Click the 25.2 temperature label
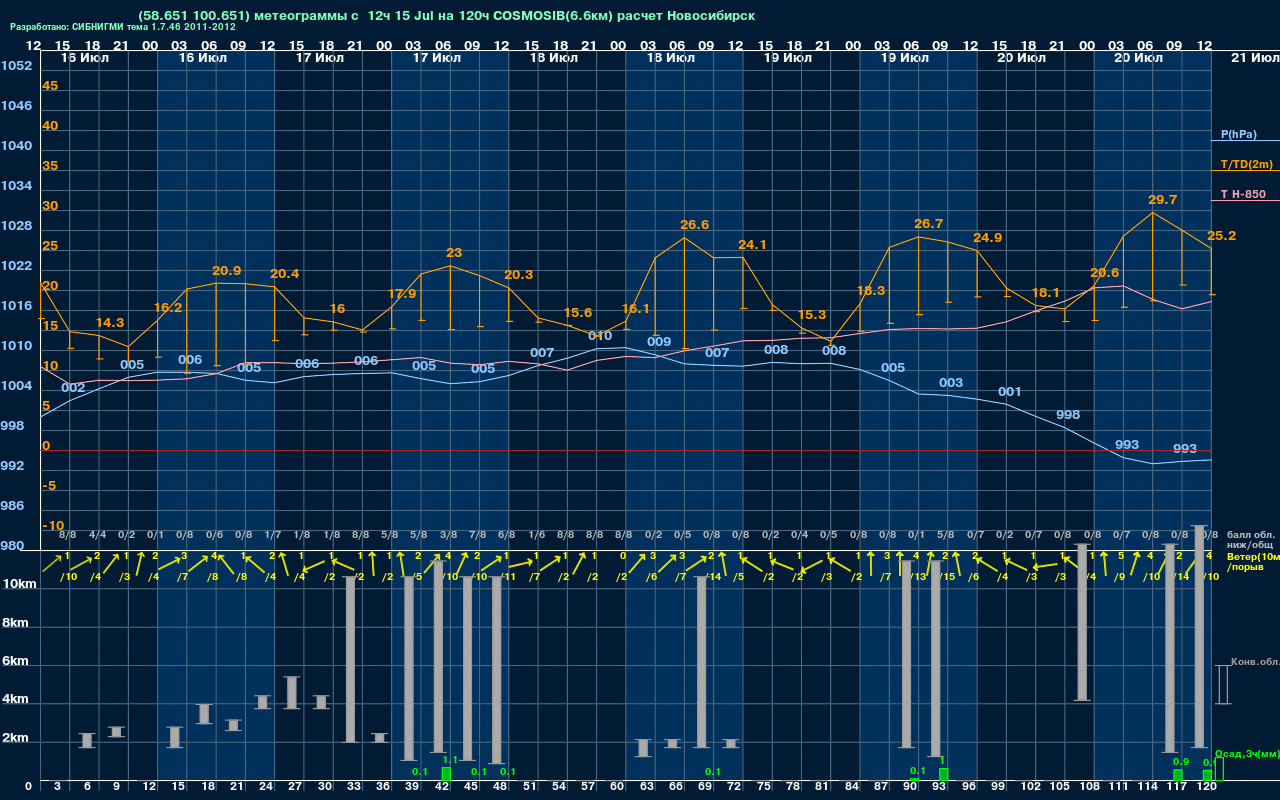1280x800 pixels. (x=1222, y=236)
